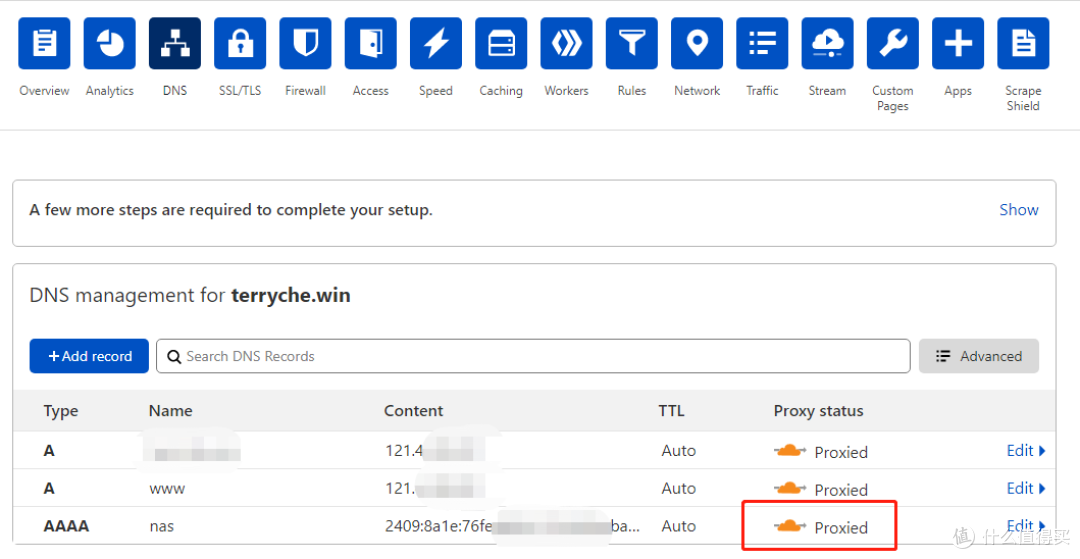Toggle proxy cloud on first A record
1080x559 pixels.
tap(789, 451)
